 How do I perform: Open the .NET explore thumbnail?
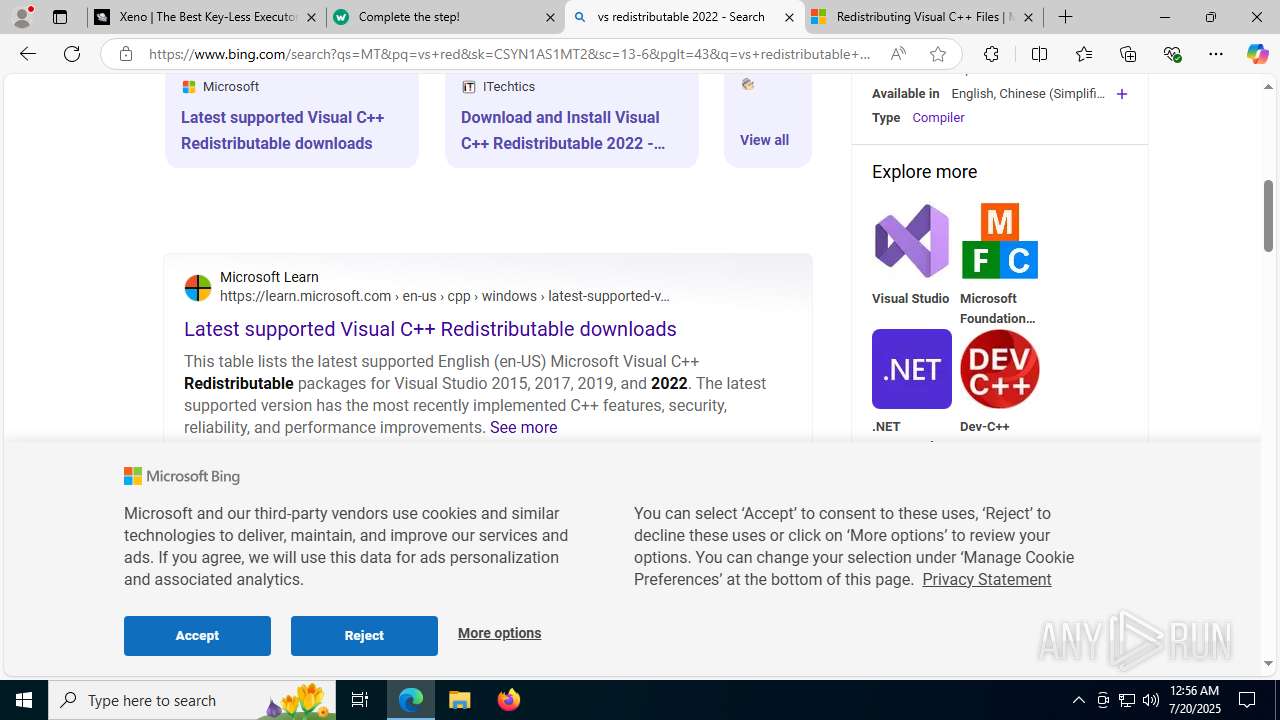pyautogui.click(x=911, y=369)
